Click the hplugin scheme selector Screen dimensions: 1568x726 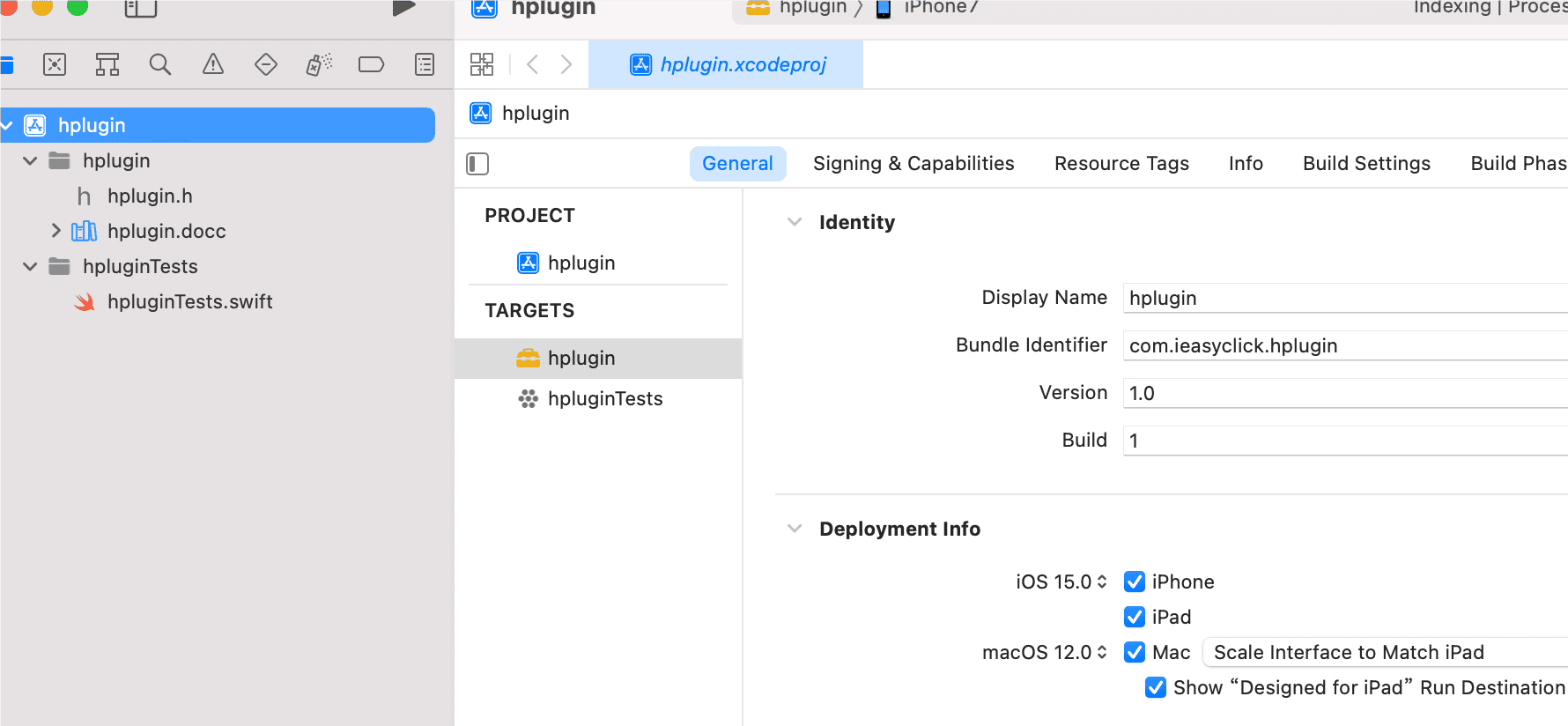click(x=797, y=8)
